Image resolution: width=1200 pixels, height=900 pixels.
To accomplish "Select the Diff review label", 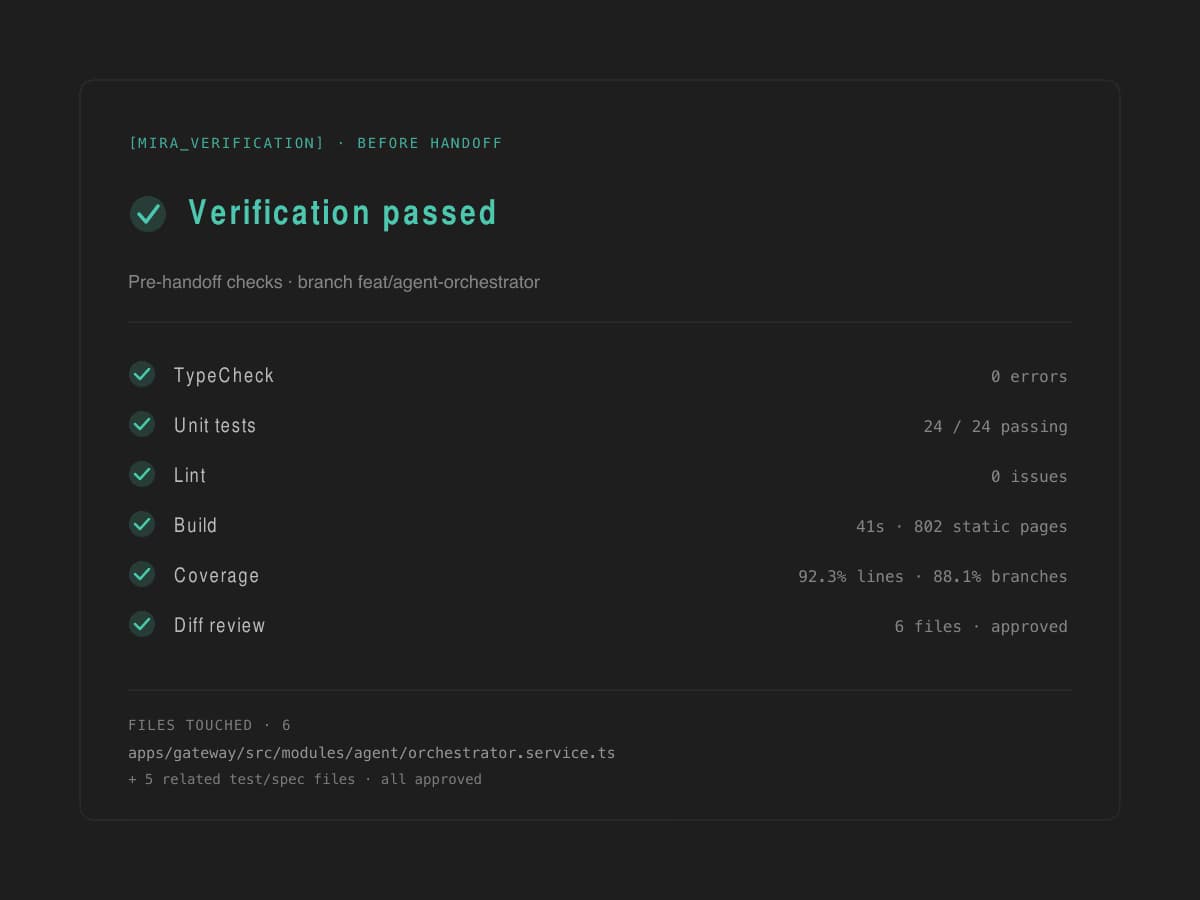I will 219,625.
